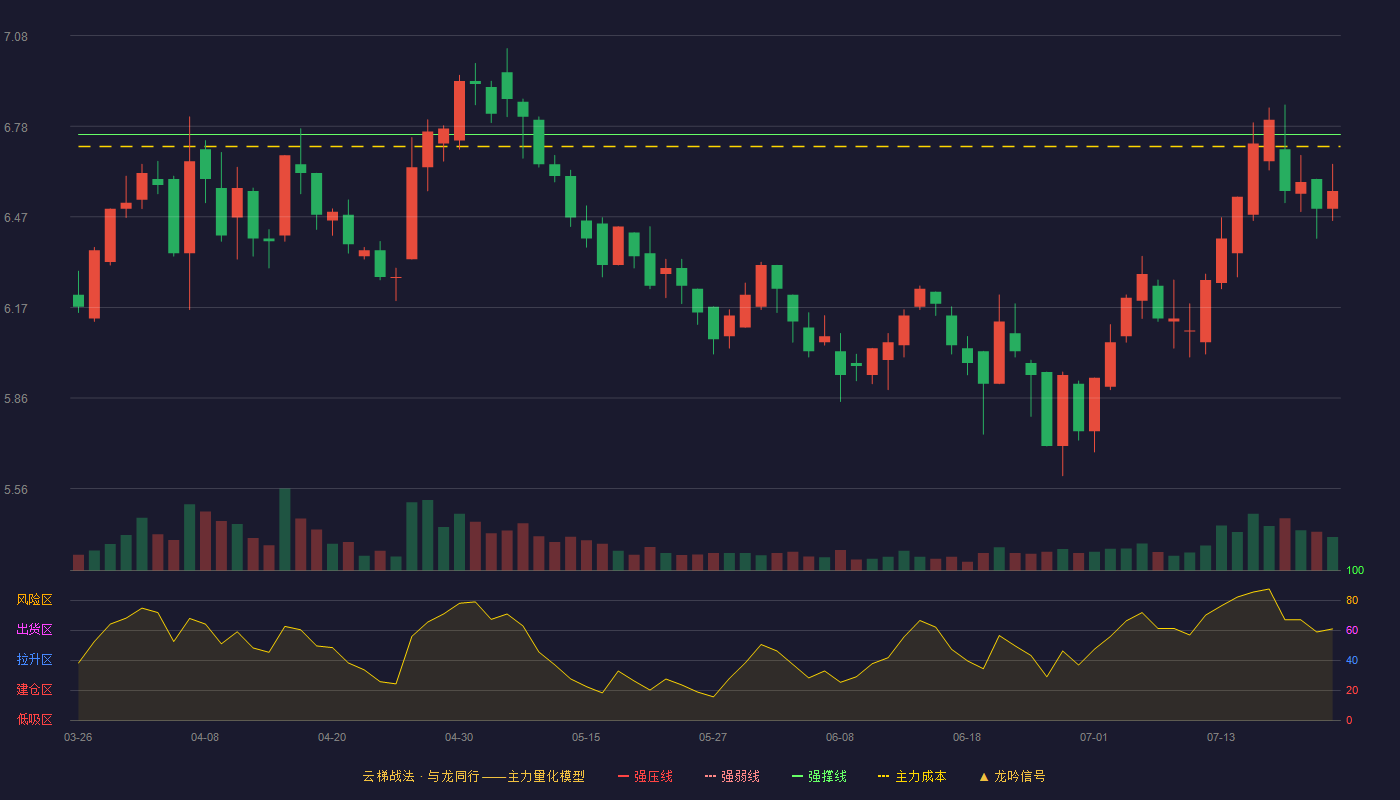
Task: Toggle the 强压线 legend item
Action: click(x=645, y=776)
